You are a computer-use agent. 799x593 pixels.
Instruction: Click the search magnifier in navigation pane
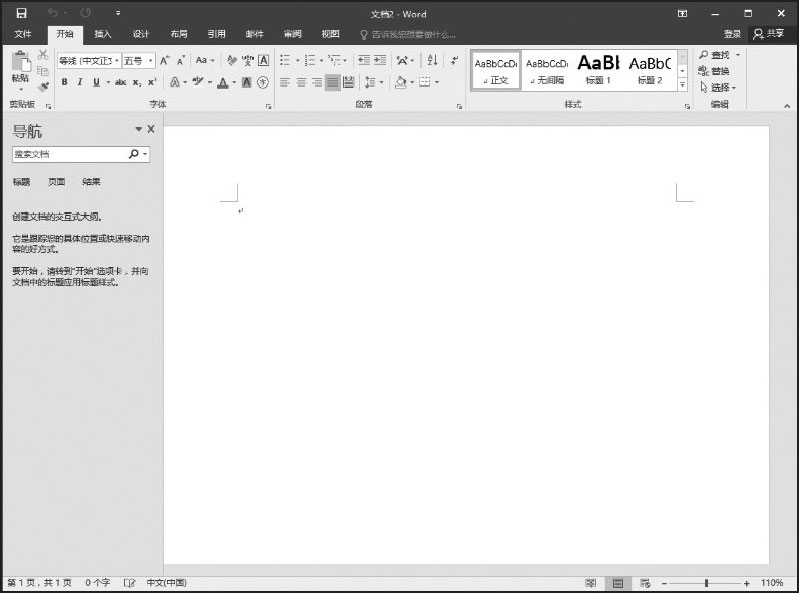(x=134, y=155)
